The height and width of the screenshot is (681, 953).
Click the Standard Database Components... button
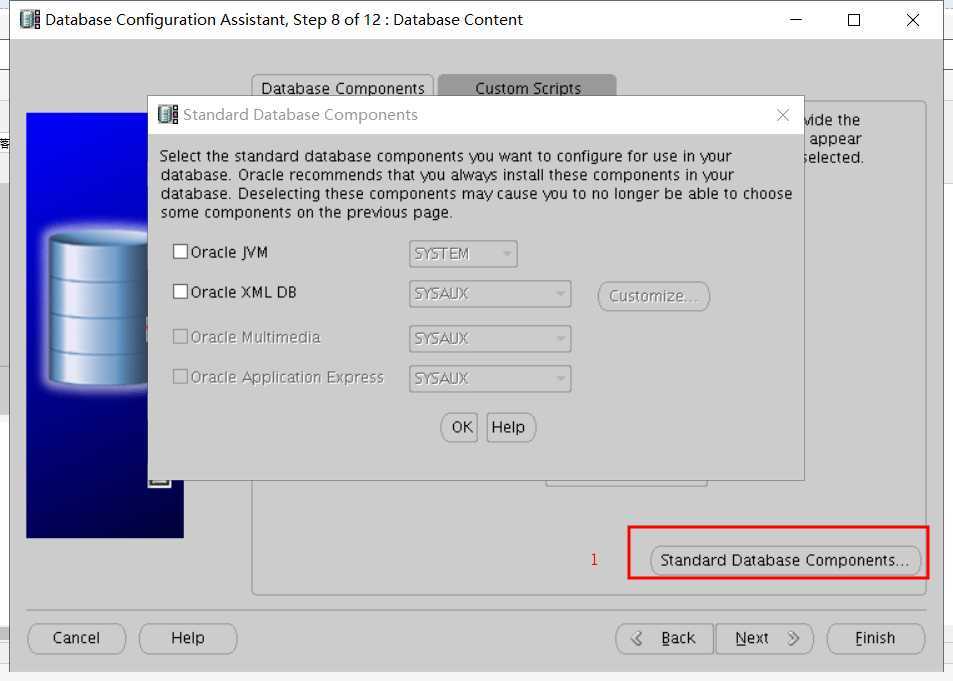coord(785,560)
